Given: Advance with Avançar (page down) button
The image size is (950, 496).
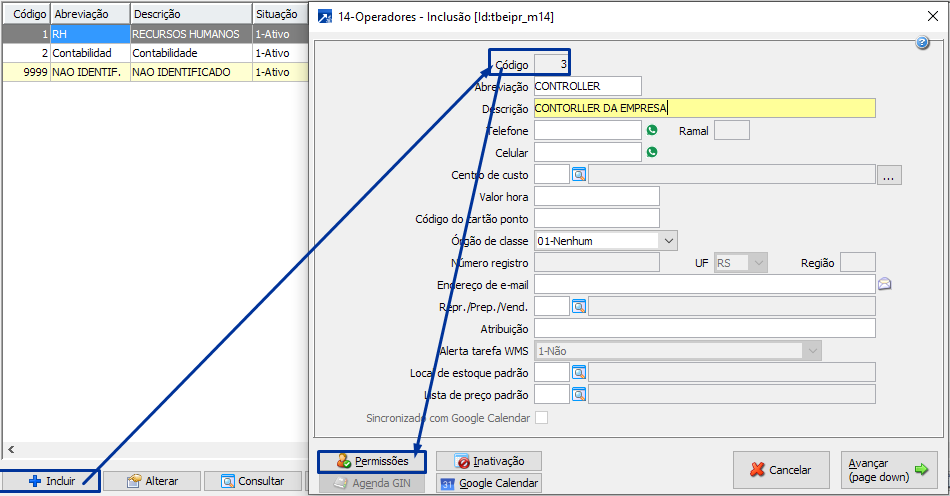Looking at the screenshot, I should [889, 470].
